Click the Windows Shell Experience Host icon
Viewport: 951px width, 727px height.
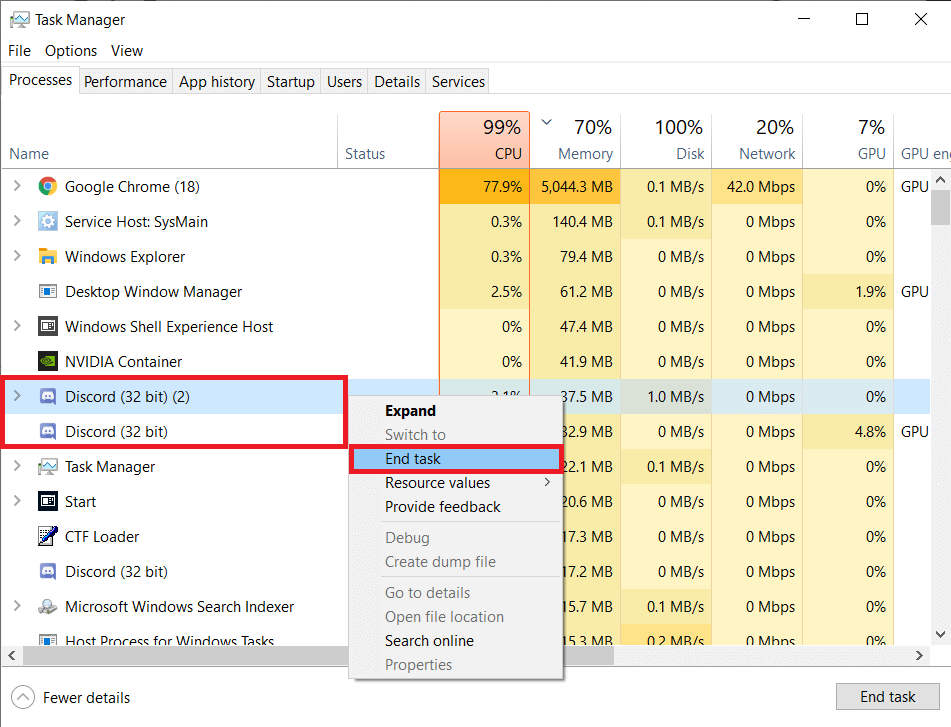(x=47, y=326)
